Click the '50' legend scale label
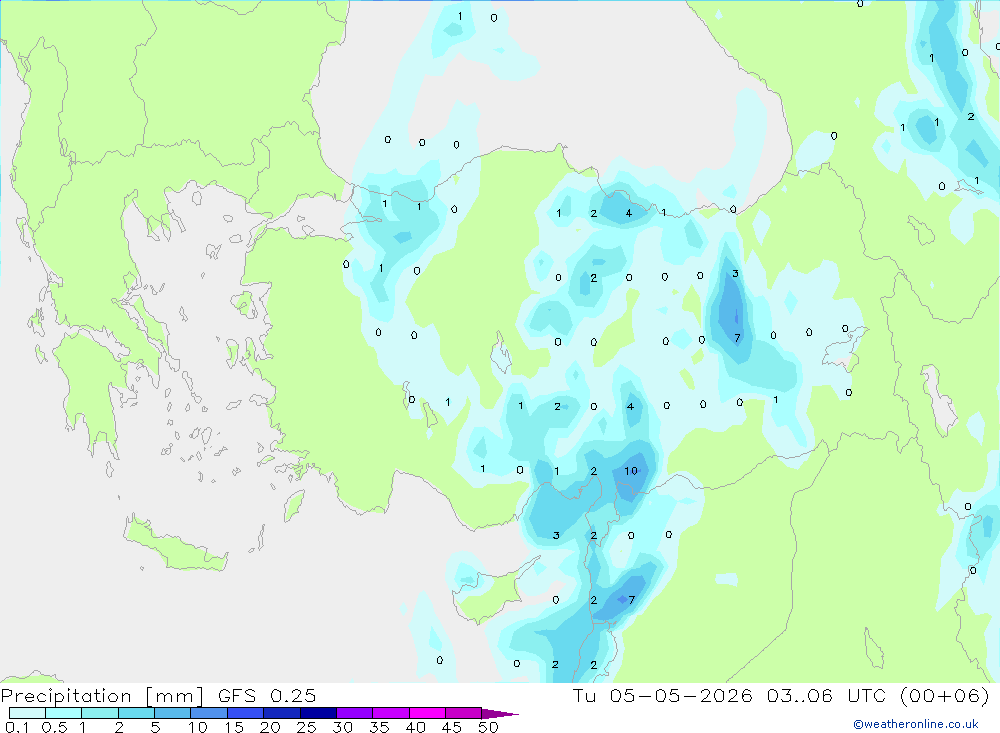Viewport: 1000px width, 733px height. pyautogui.click(x=488, y=727)
